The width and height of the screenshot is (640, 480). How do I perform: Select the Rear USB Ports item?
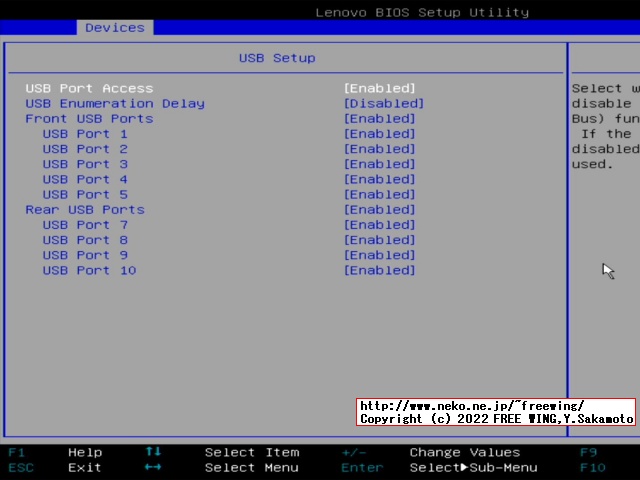click(x=85, y=209)
